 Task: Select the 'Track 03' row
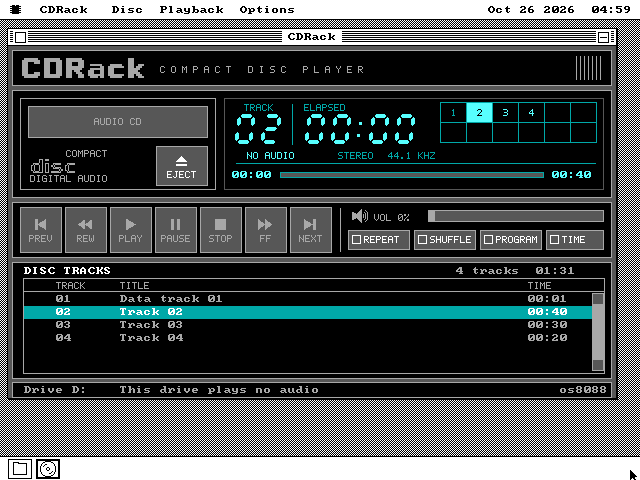[308, 325]
